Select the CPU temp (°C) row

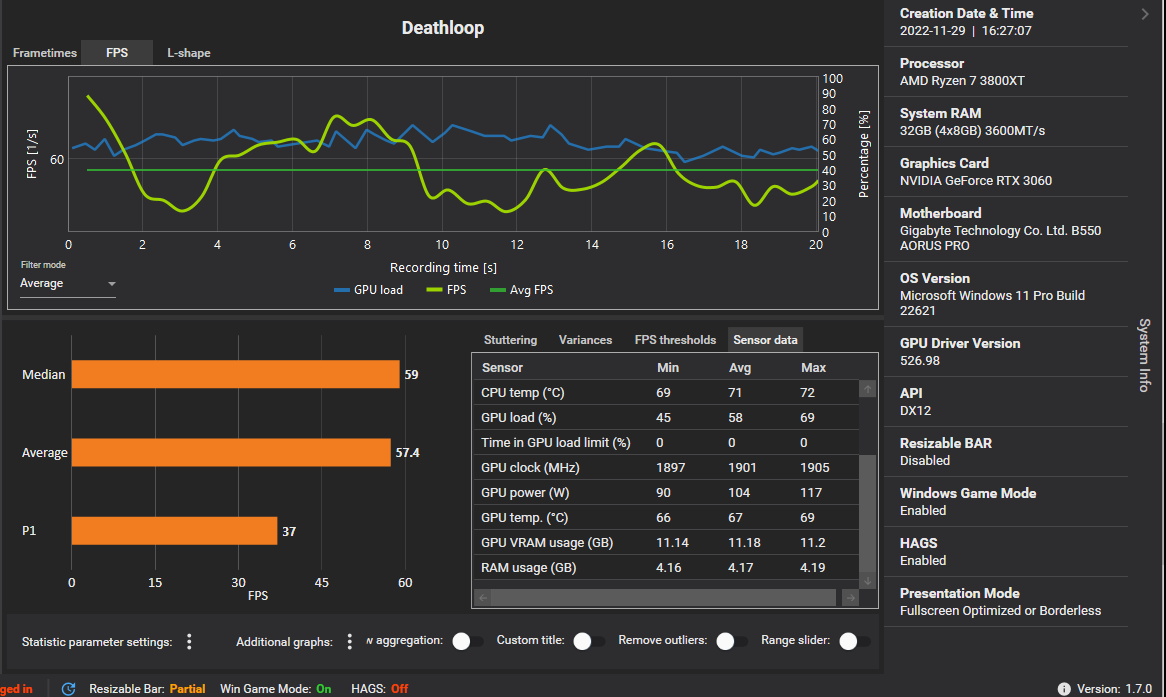pos(666,393)
